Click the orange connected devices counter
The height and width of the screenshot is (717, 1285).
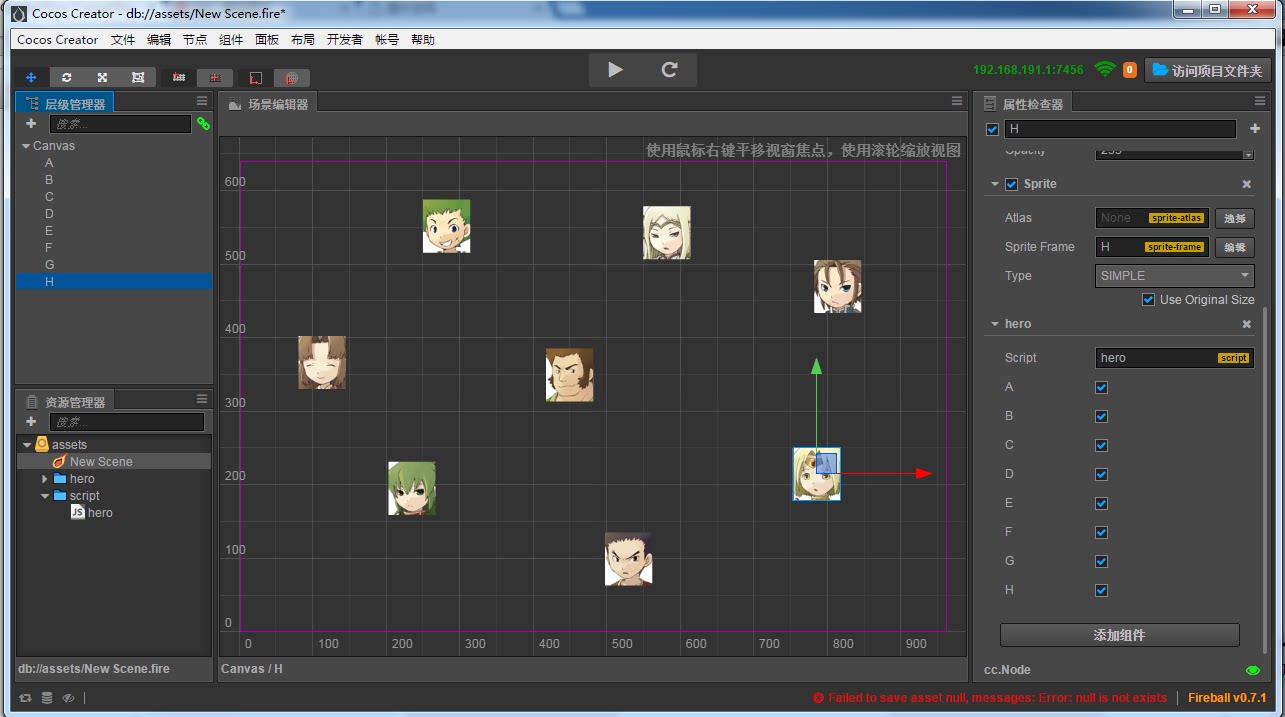pos(1129,70)
